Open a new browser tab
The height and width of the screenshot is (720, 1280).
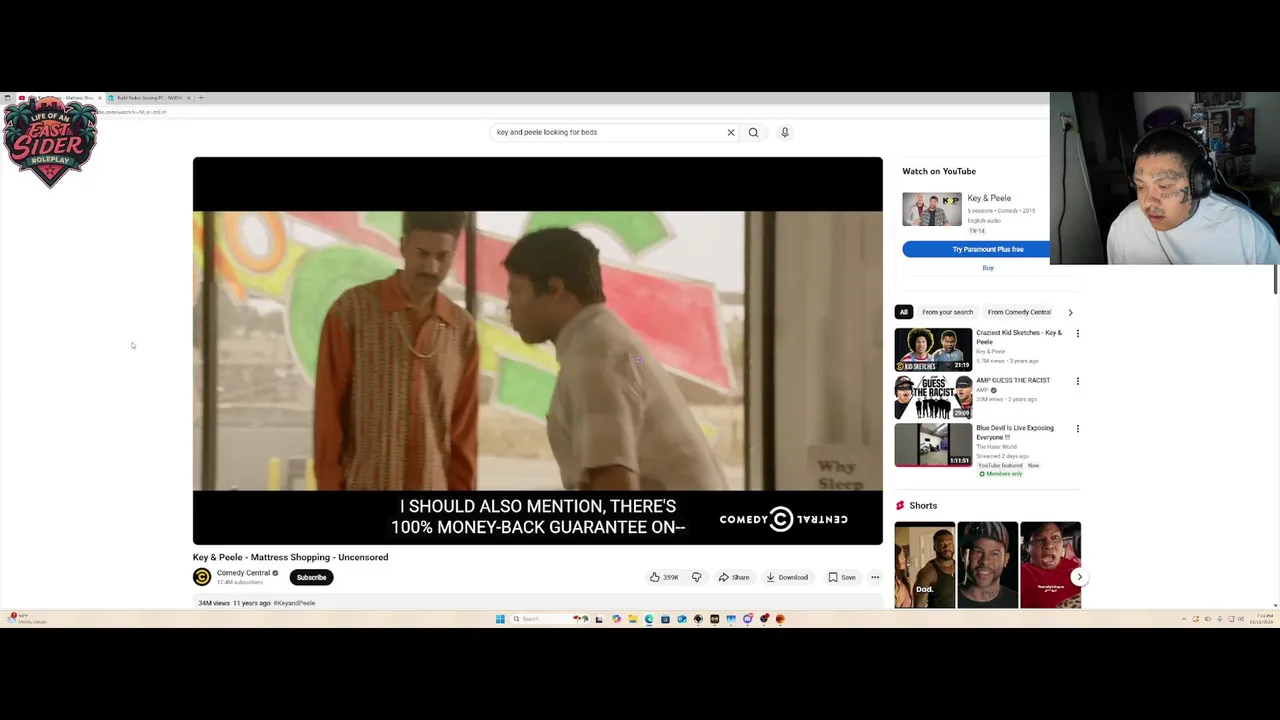[201, 98]
